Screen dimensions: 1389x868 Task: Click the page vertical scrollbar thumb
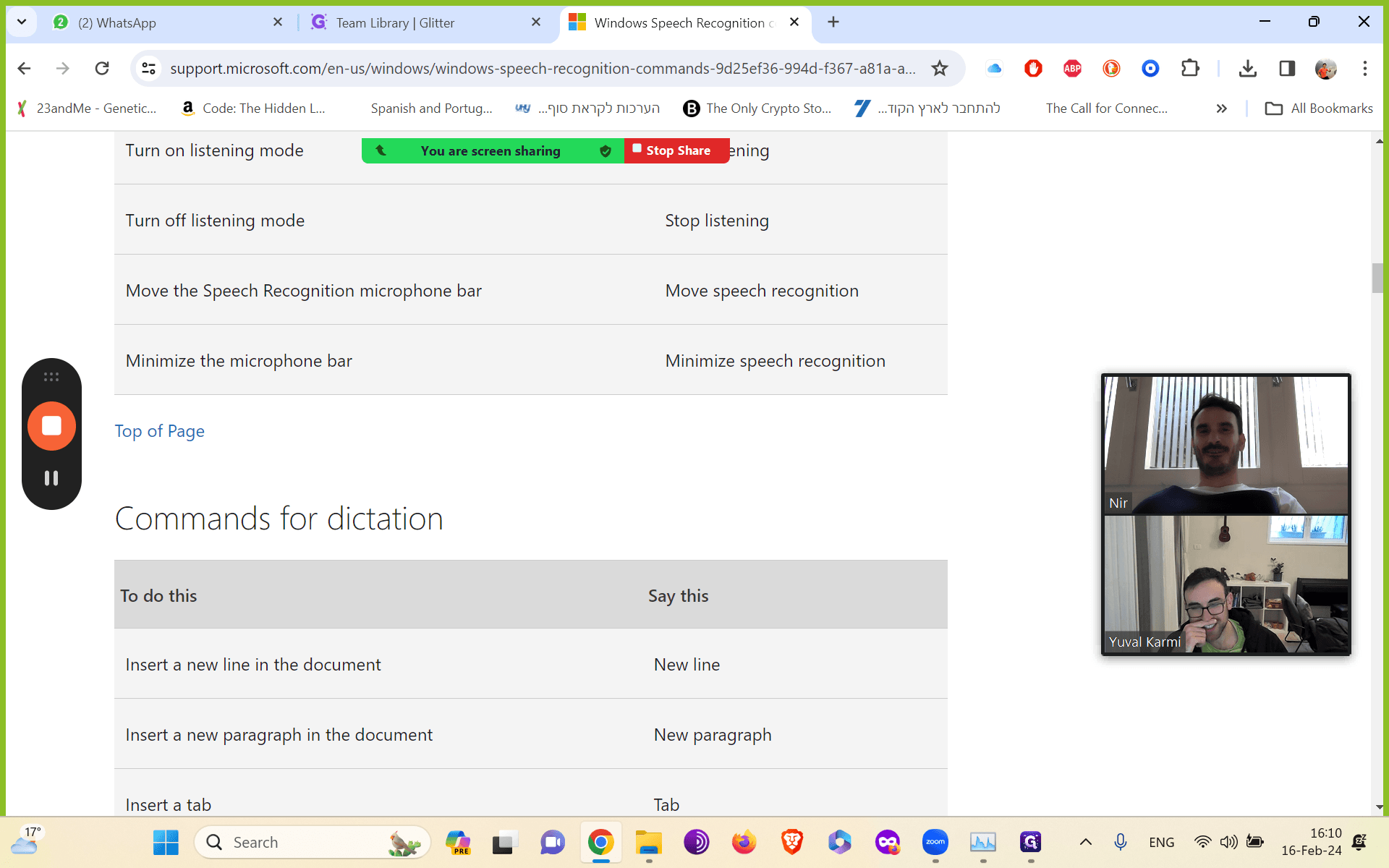[1377, 278]
